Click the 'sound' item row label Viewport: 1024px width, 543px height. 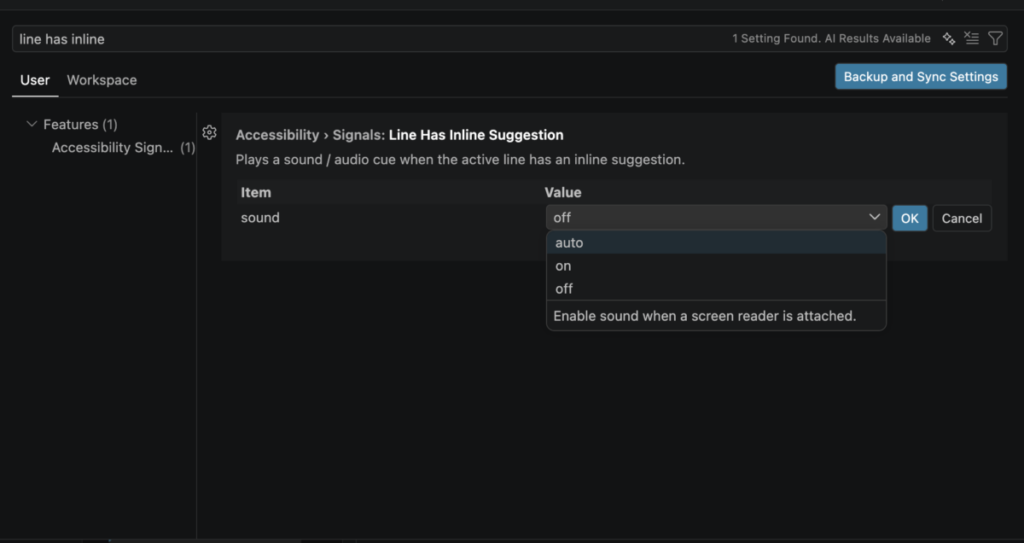pos(260,218)
